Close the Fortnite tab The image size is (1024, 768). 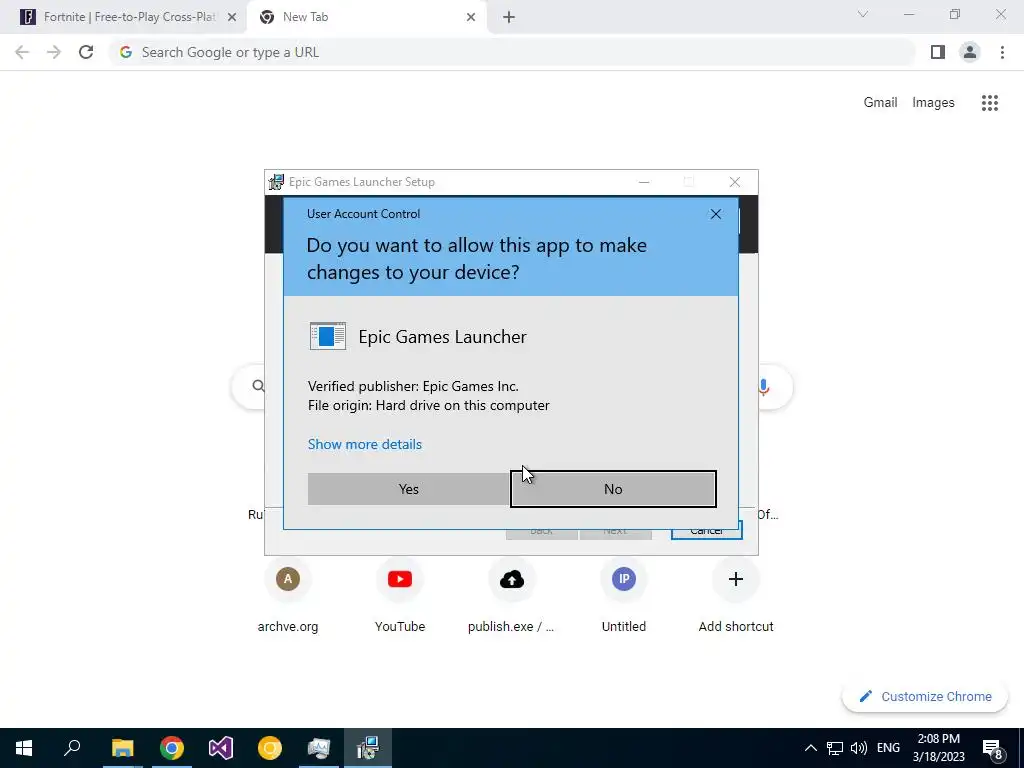tap(232, 17)
